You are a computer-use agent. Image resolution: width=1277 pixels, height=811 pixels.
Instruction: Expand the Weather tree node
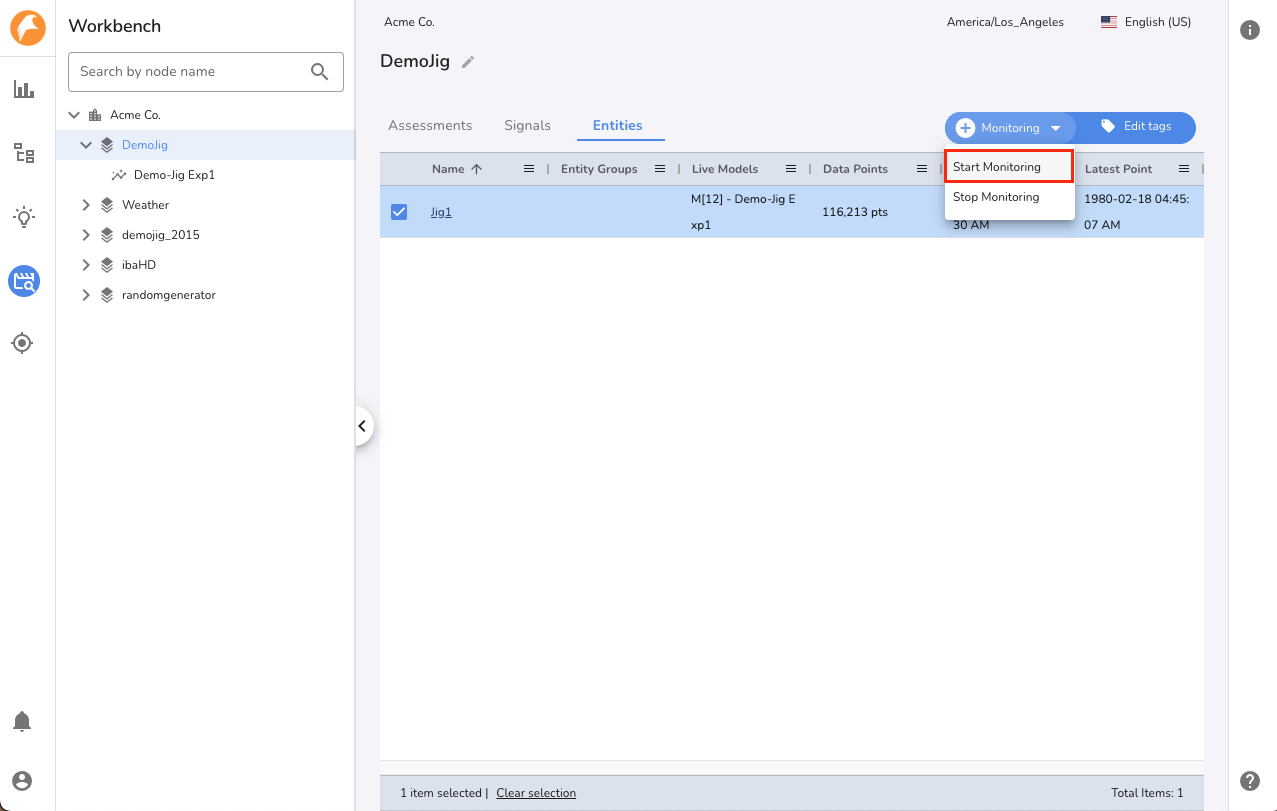pos(86,205)
